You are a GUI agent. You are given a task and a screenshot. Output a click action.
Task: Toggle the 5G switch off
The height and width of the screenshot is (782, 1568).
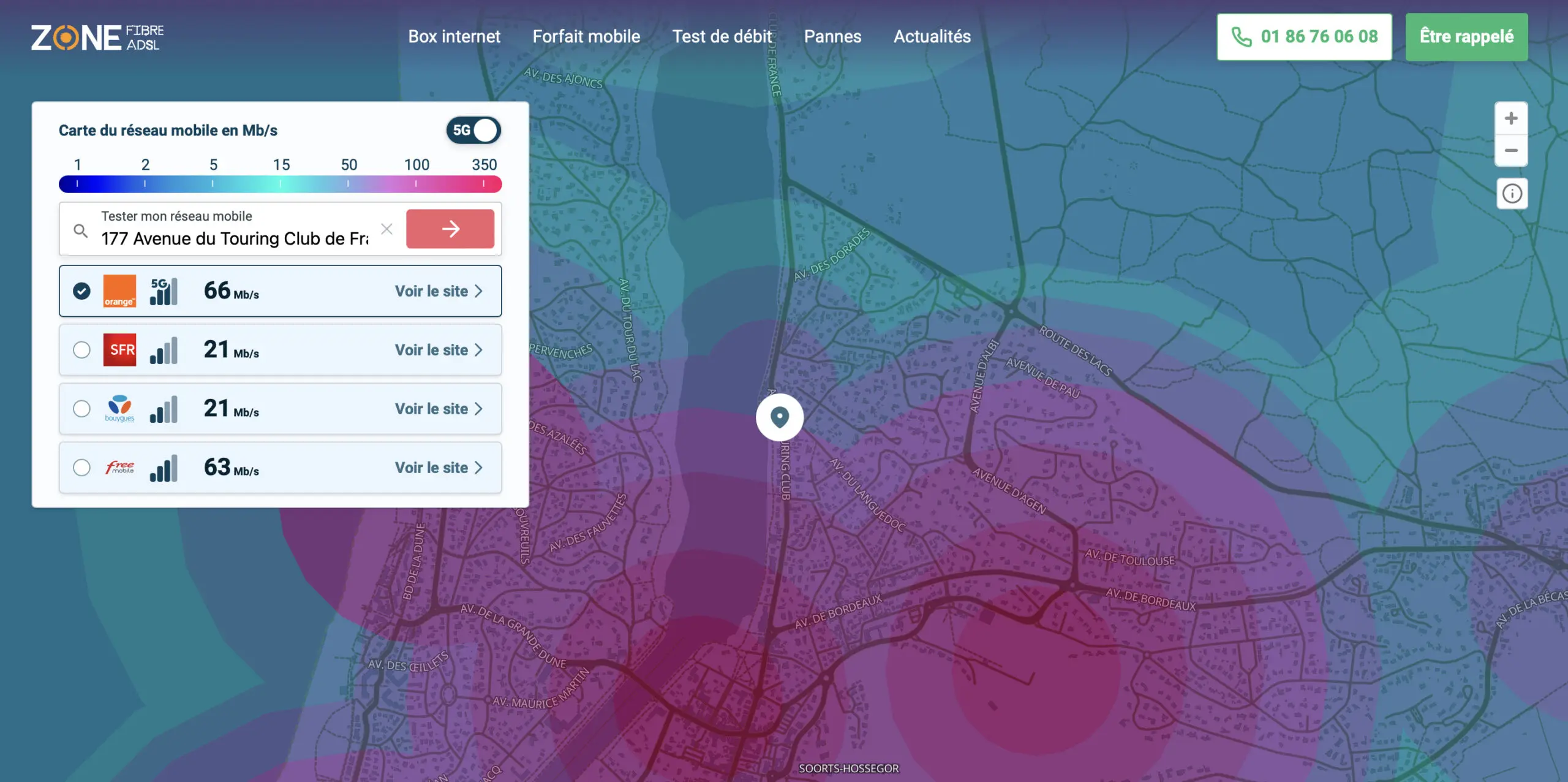tap(473, 131)
